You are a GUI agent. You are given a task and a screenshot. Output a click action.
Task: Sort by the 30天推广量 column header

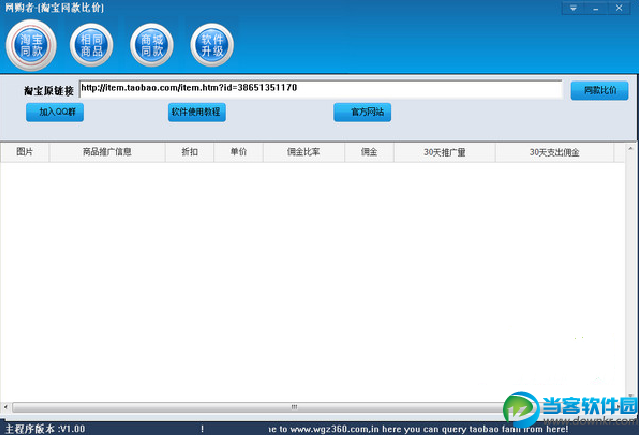tap(445, 152)
